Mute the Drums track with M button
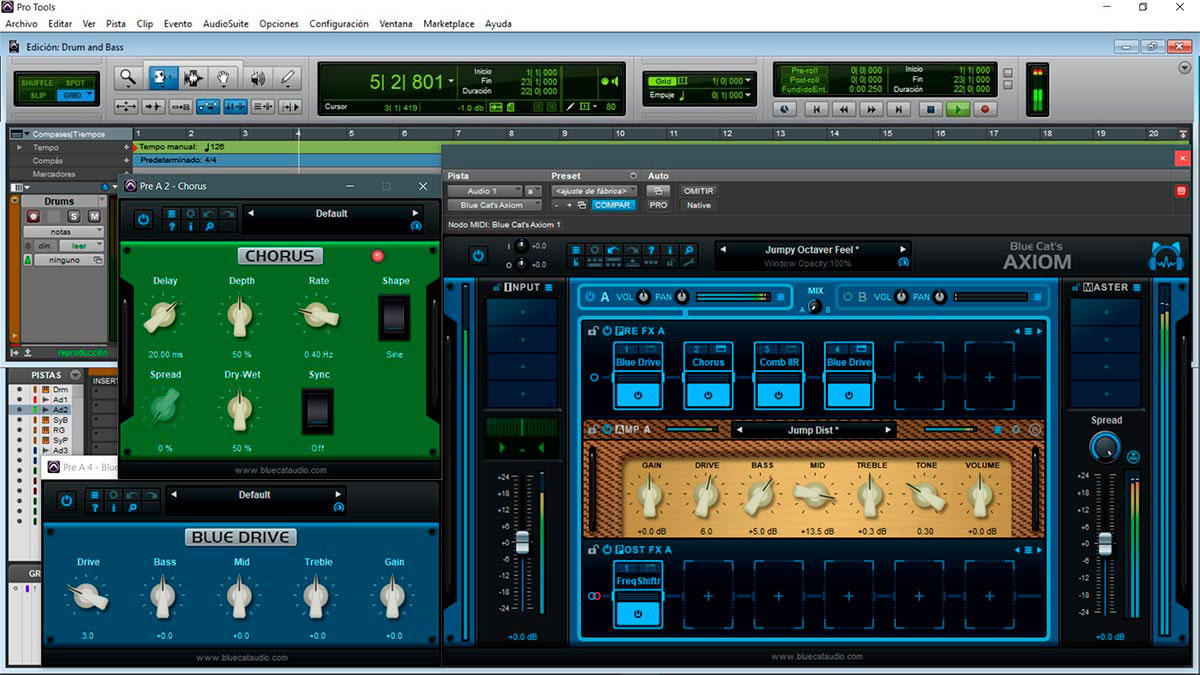The width and height of the screenshot is (1200, 675). [94, 216]
